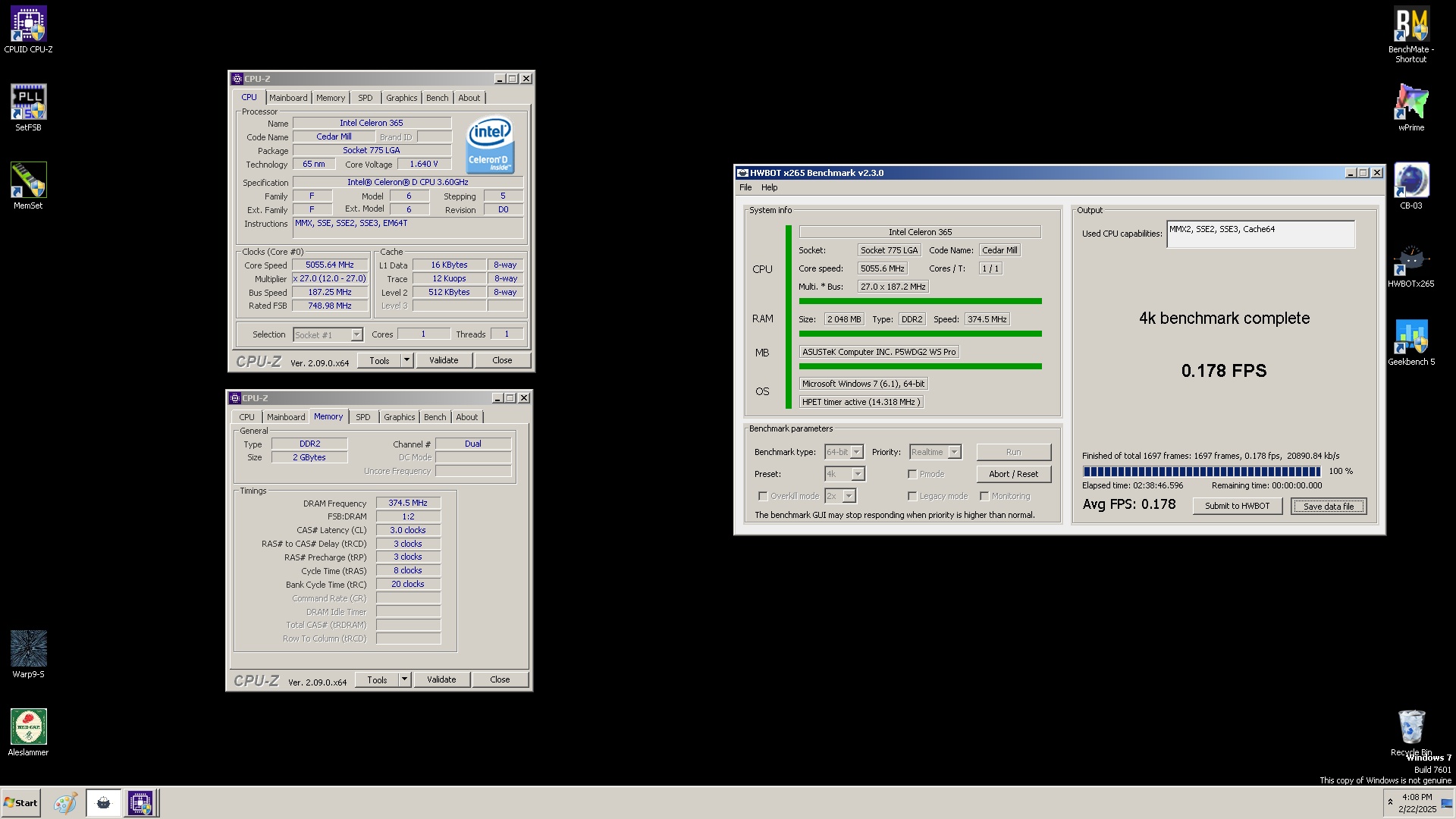Select the HWBOT x265 taskbar button

tap(103, 802)
